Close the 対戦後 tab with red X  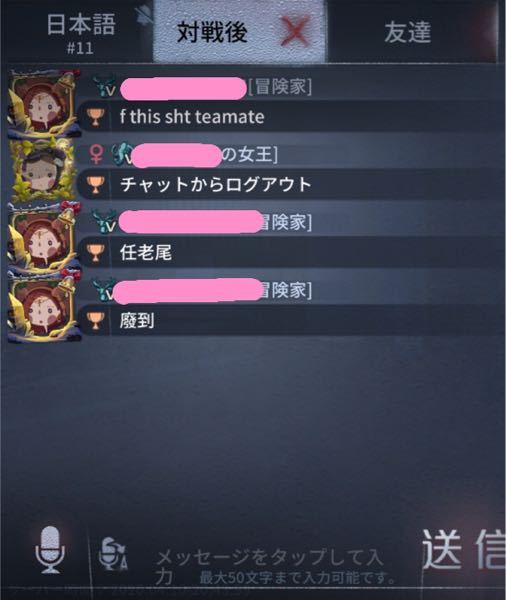[294, 31]
